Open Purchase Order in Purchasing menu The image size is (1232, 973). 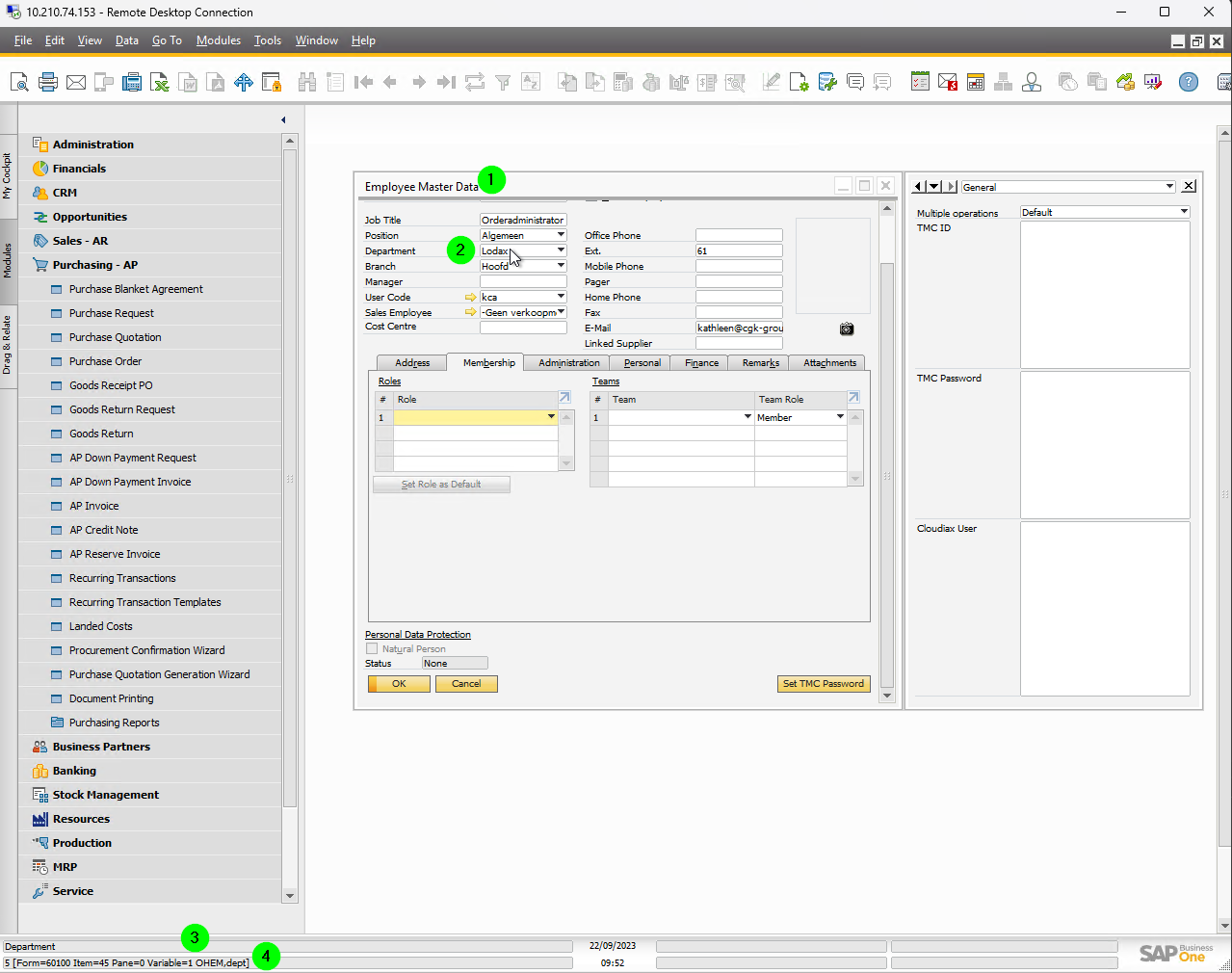pyautogui.click(x=105, y=361)
